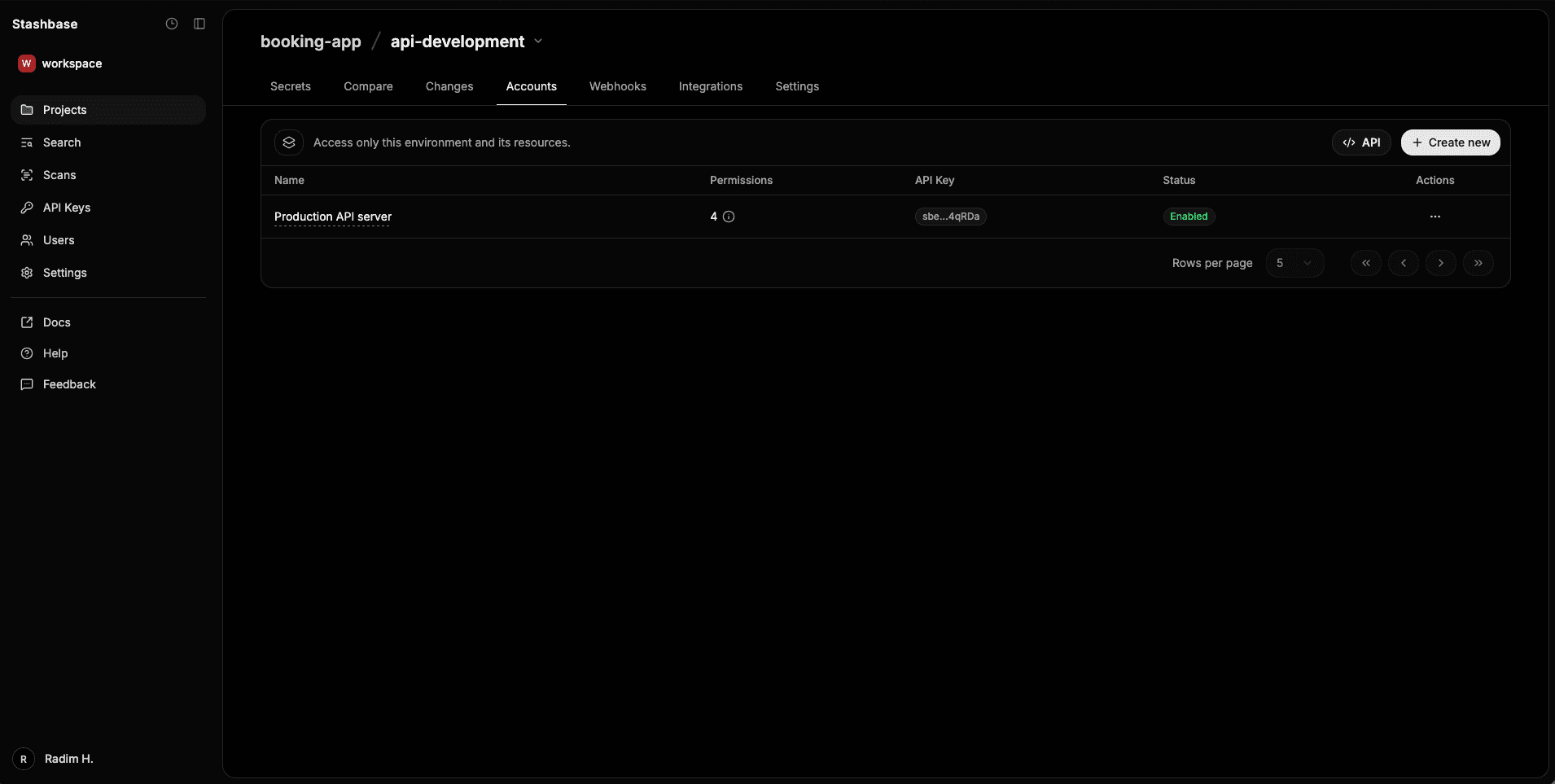
Task: Click the Permissions column header
Action: (x=741, y=180)
